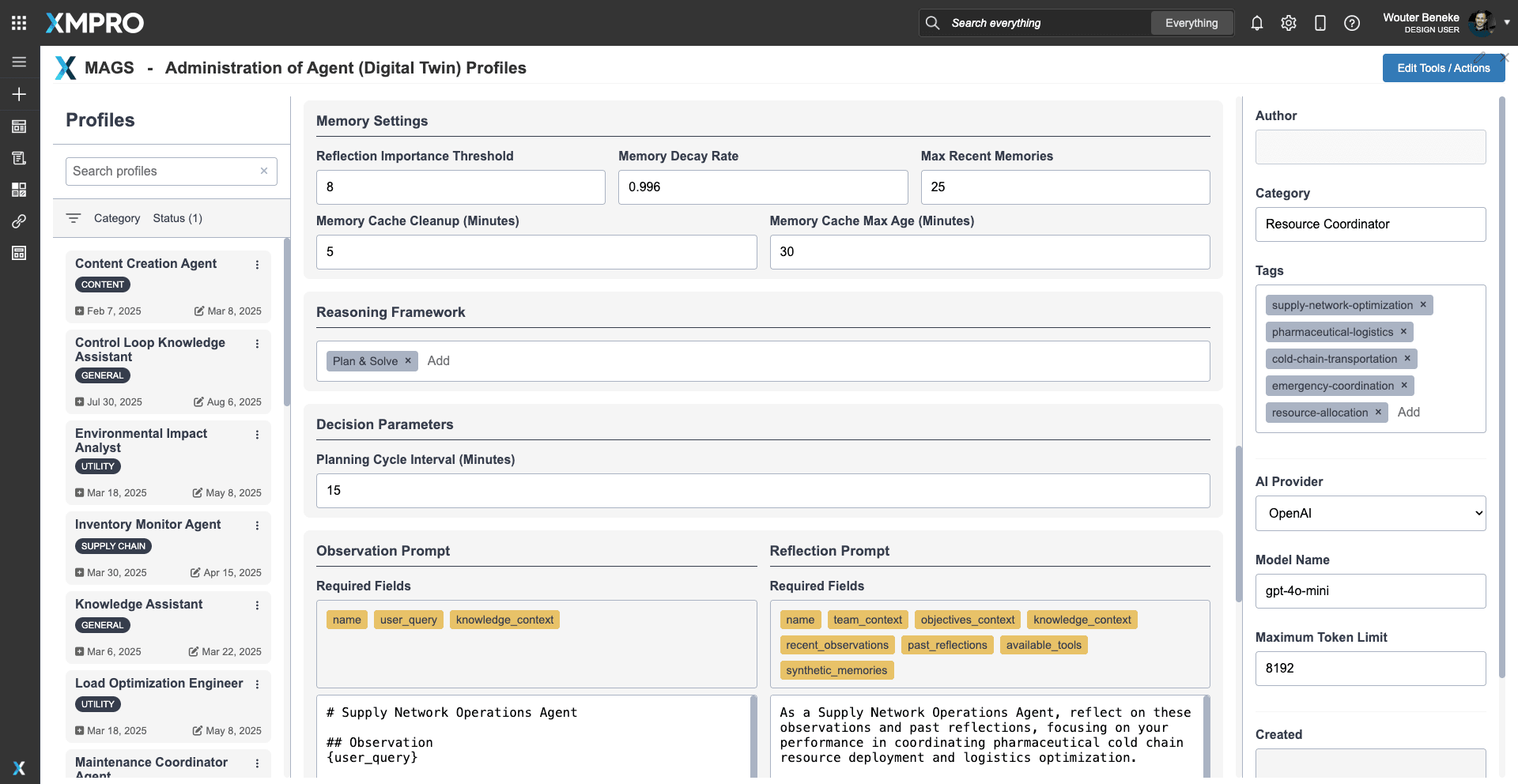Filter profiles by Category
The height and width of the screenshot is (784, 1518).
tap(116, 218)
